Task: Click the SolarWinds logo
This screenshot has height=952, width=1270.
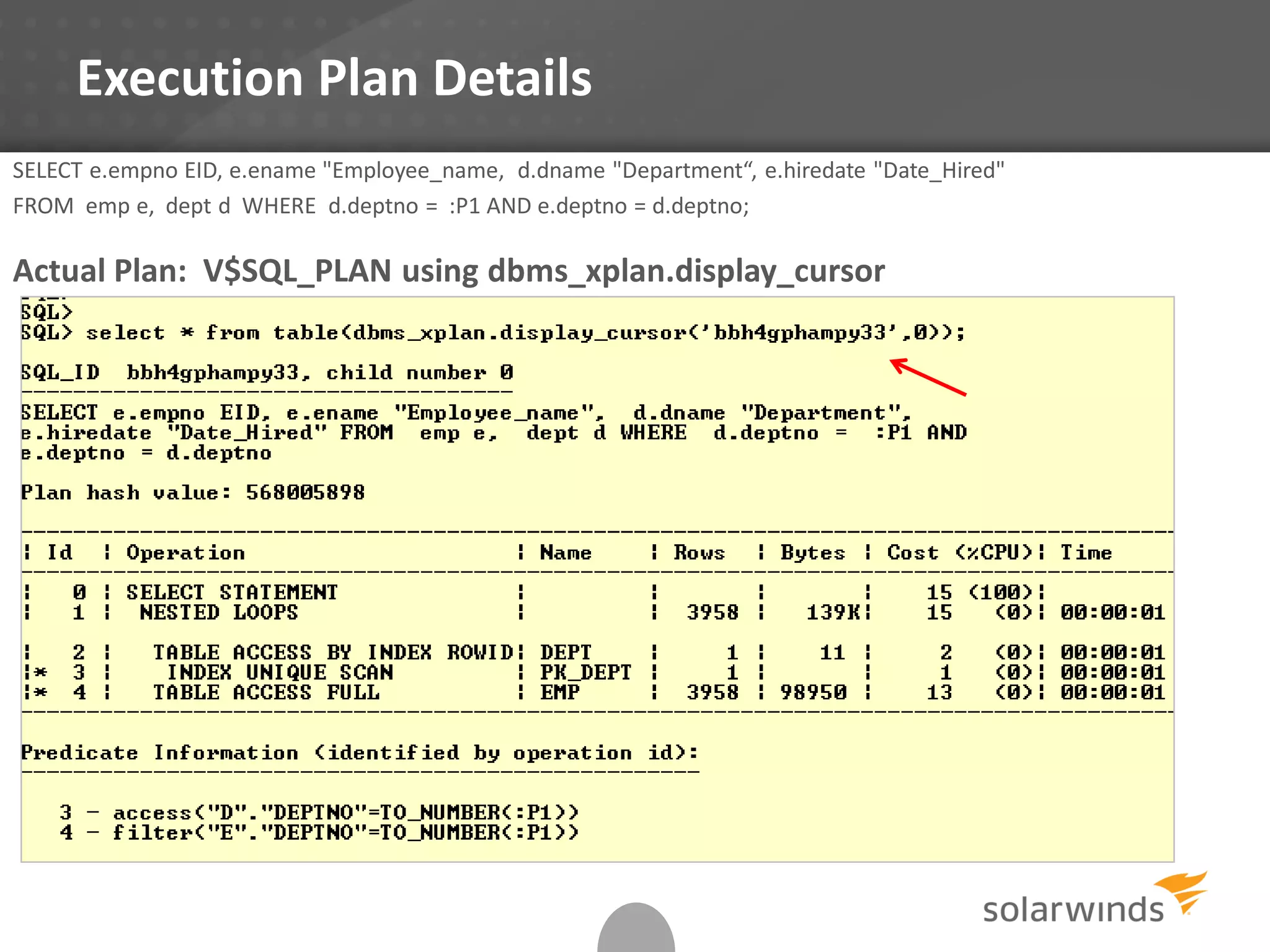Action: coord(1095,898)
